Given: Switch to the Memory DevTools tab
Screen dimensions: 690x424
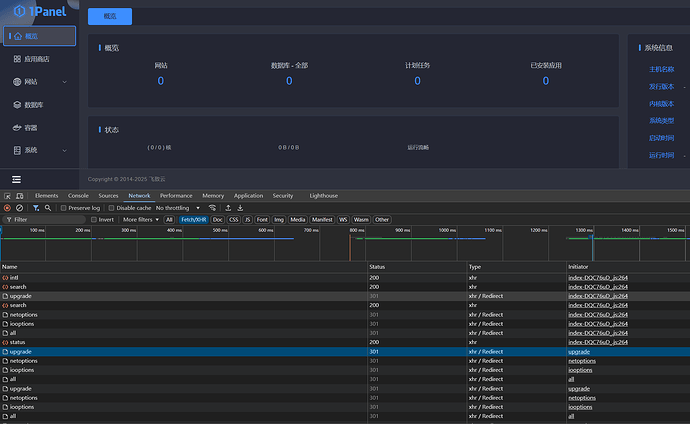Looking at the screenshot, I should (x=213, y=196).
